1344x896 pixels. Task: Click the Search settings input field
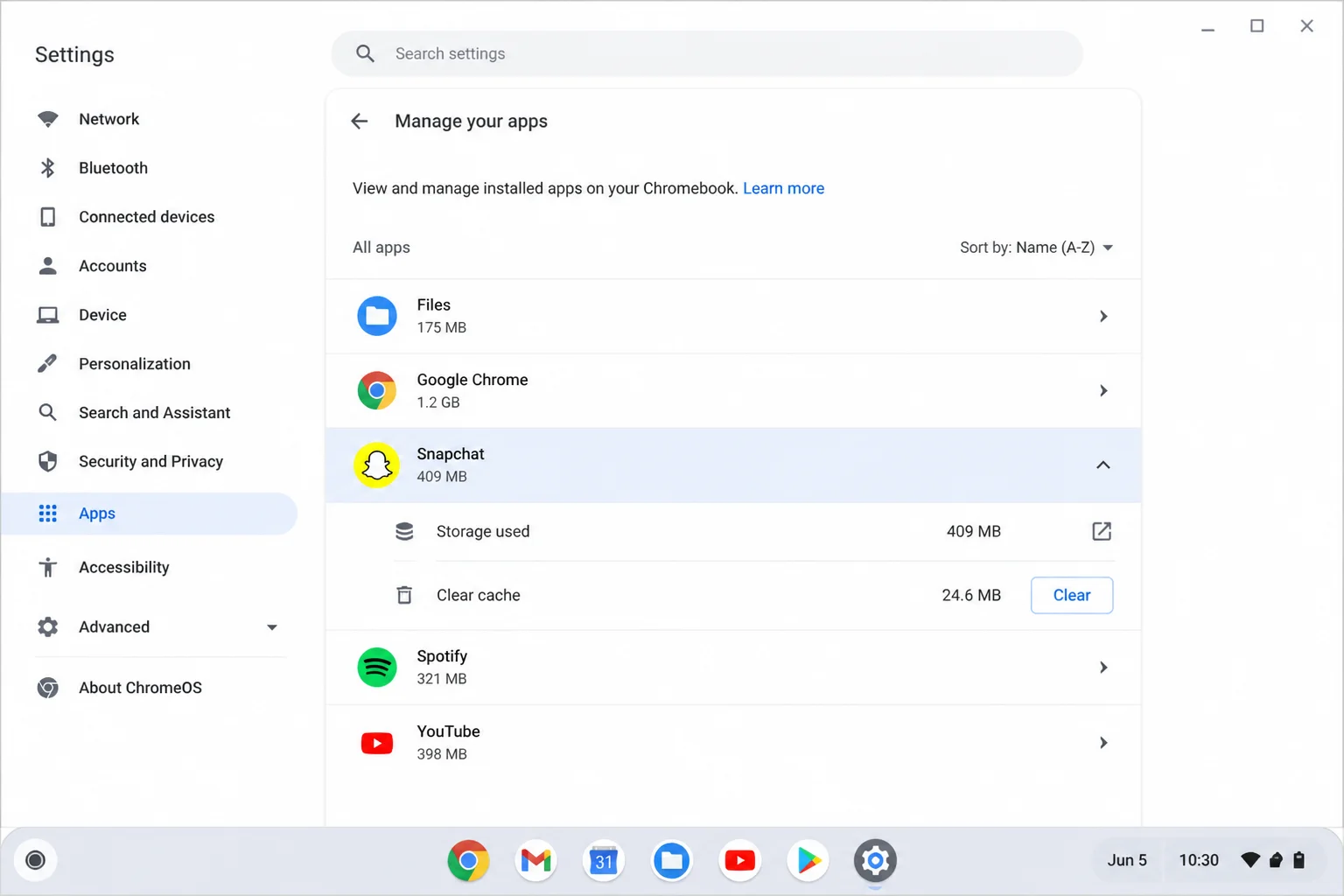coord(707,54)
